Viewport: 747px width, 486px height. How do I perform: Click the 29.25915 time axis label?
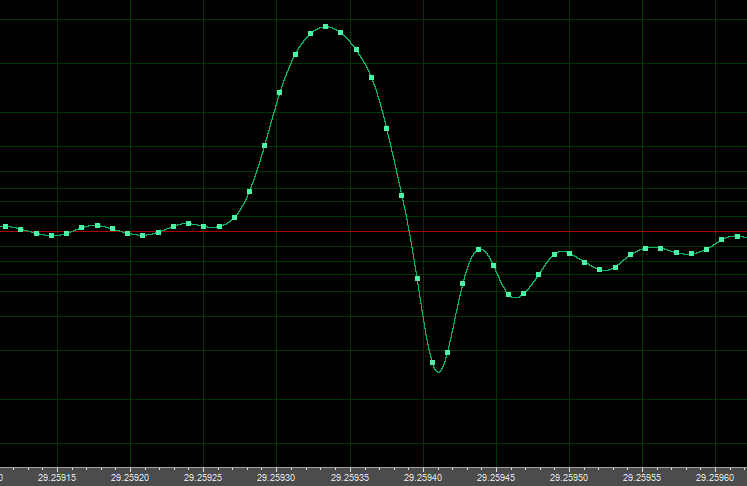pyautogui.click(x=57, y=477)
